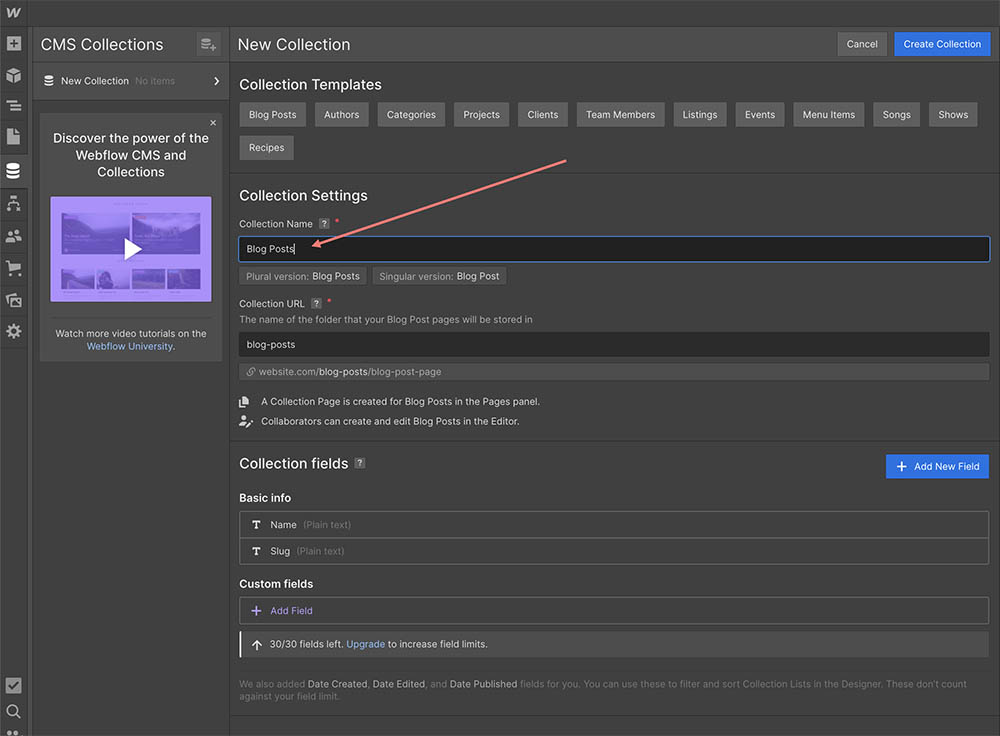Click Add Field under Custom fields
Viewport: 1000px width, 736px height.
(614, 610)
